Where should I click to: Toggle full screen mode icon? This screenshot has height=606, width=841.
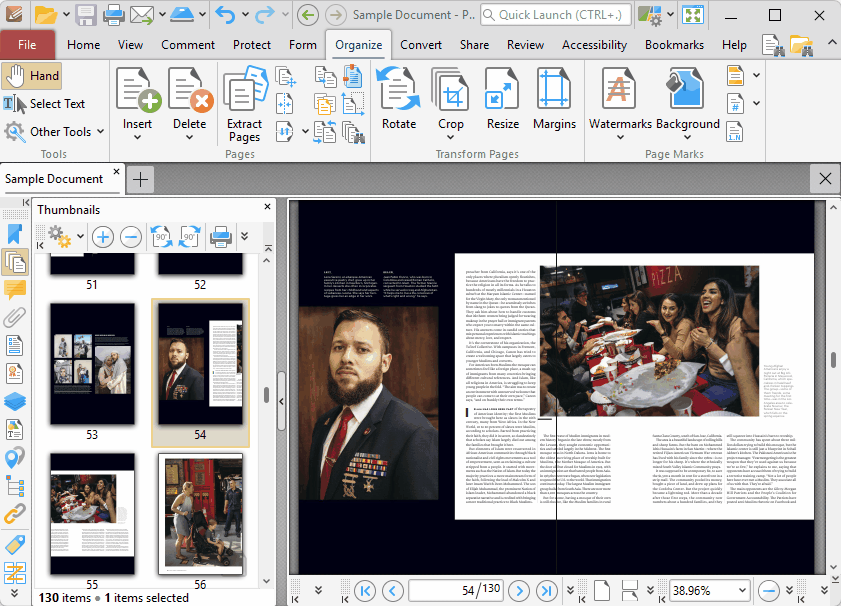click(x=692, y=15)
